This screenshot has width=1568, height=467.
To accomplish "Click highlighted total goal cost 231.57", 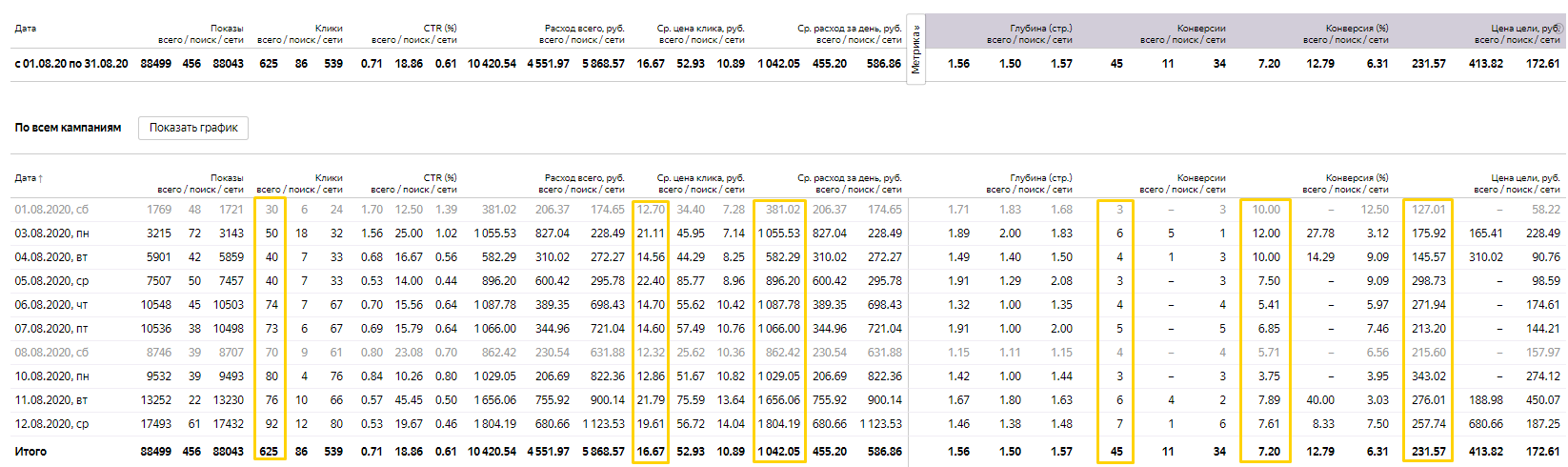I will [x=1428, y=452].
